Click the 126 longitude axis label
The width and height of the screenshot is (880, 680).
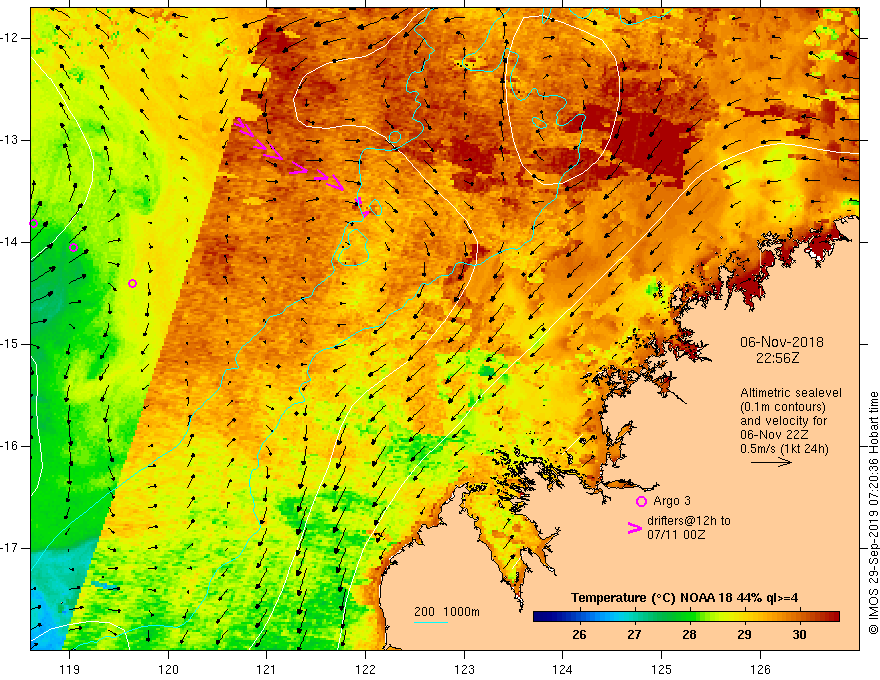click(x=760, y=669)
